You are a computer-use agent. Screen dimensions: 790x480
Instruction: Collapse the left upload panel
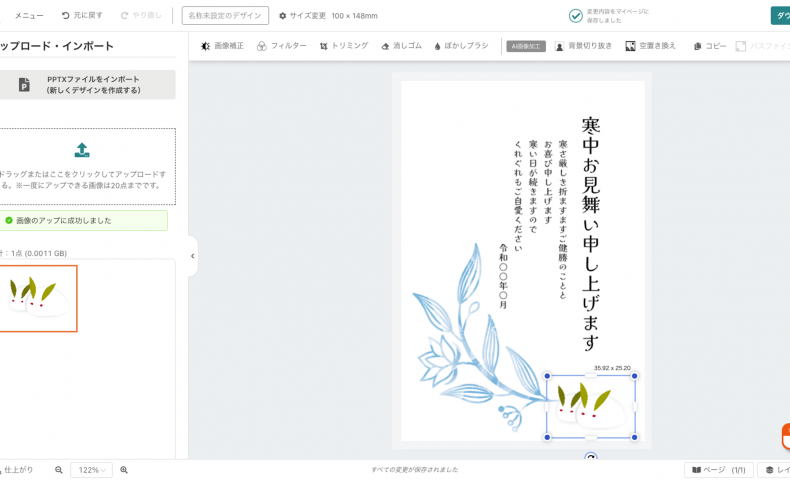[192, 256]
